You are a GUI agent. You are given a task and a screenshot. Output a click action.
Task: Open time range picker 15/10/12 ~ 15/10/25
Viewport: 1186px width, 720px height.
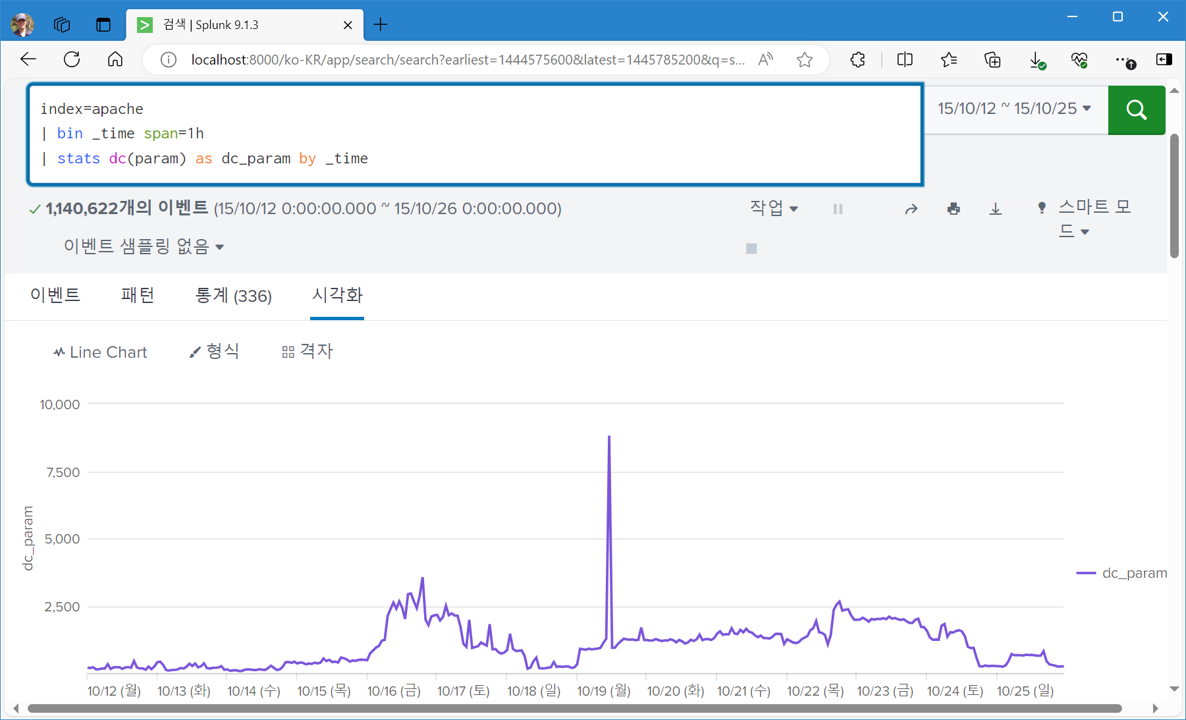1014,109
